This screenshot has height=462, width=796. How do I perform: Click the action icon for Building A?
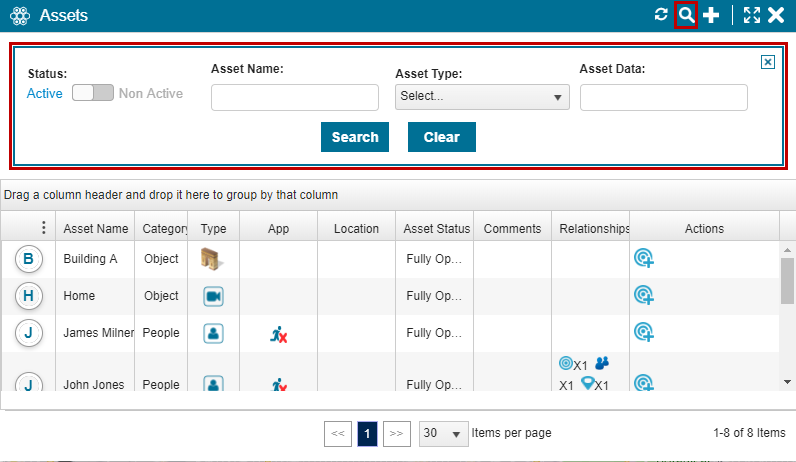coord(644,259)
